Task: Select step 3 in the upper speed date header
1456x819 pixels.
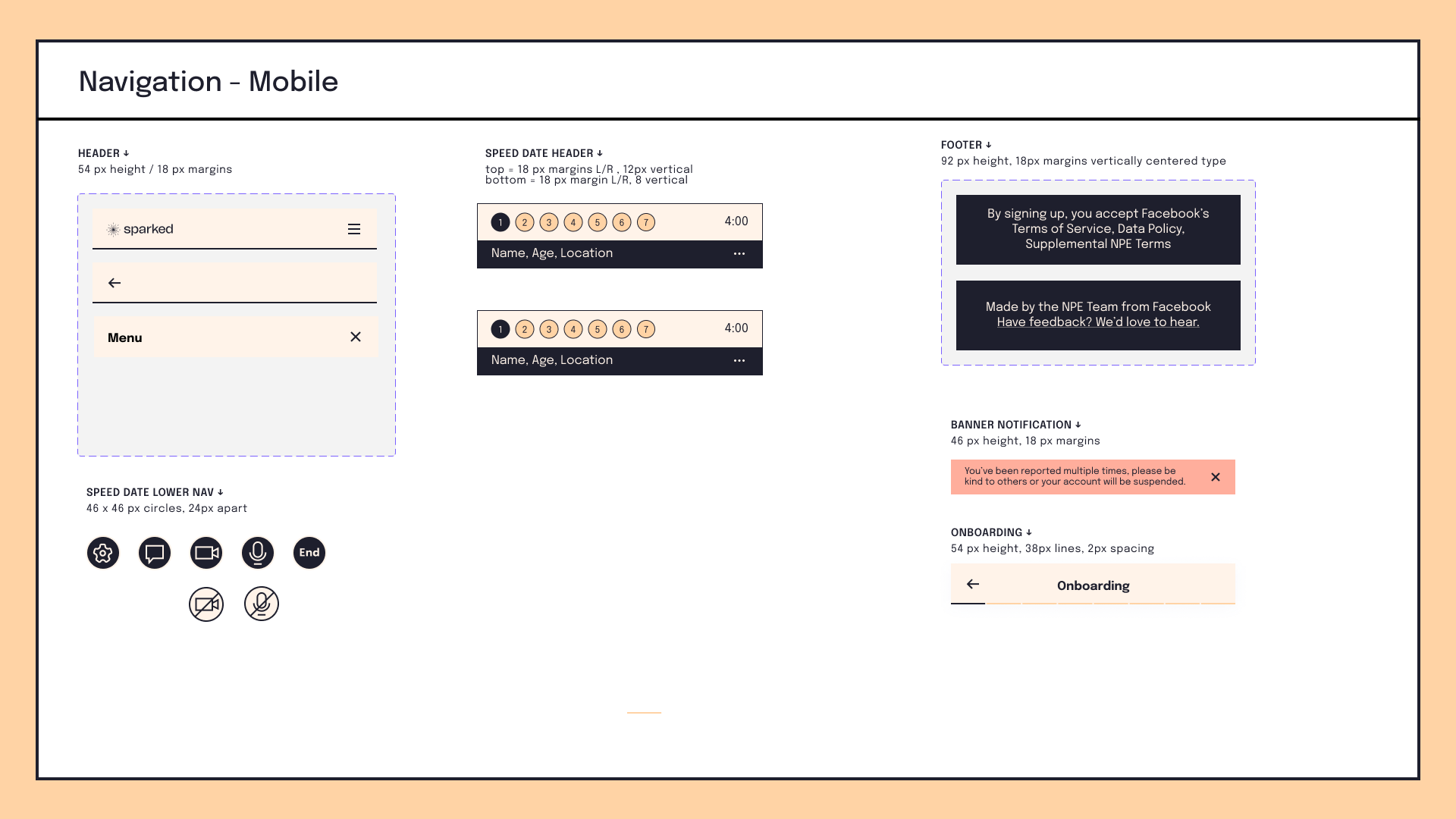Action: tap(549, 222)
